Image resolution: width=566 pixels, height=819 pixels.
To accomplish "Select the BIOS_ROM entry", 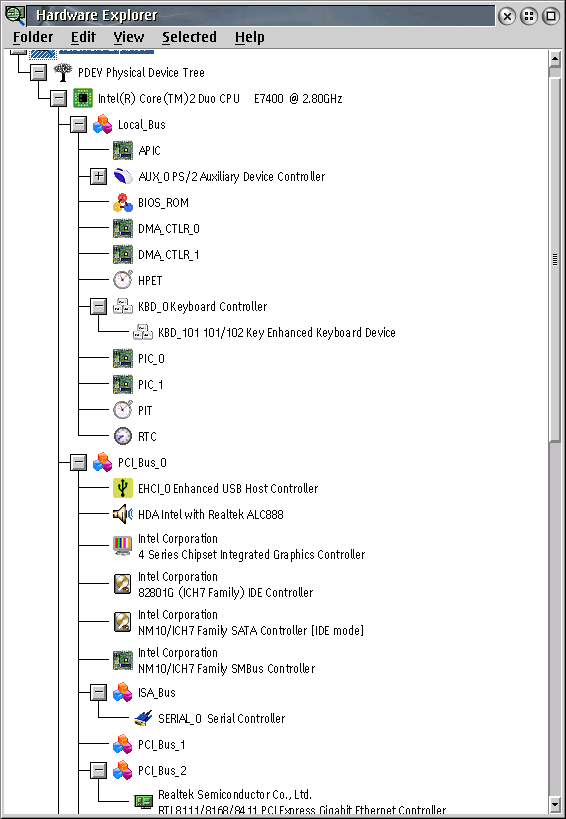I will coord(163,203).
